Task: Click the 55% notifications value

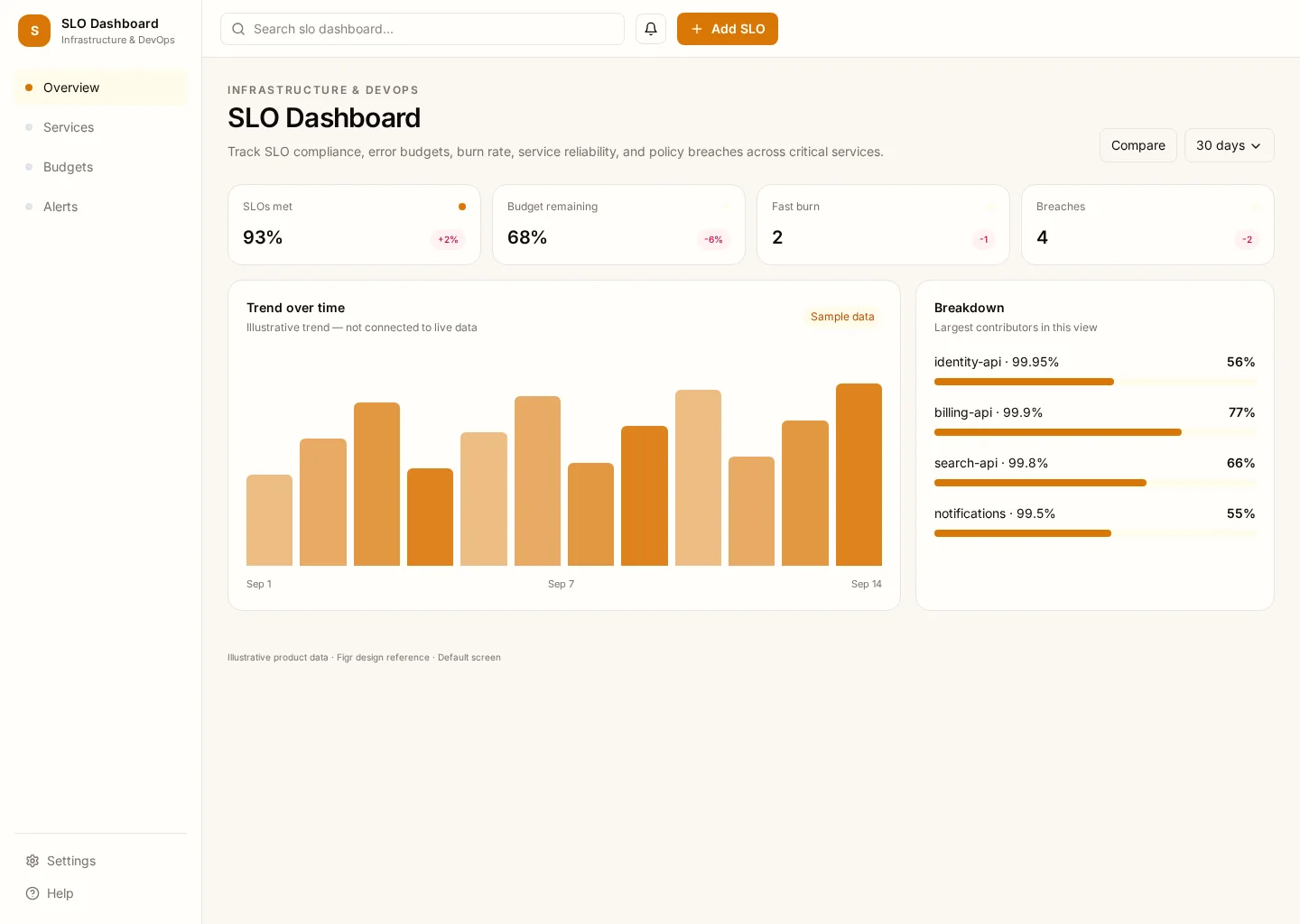Action: [x=1240, y=513]
